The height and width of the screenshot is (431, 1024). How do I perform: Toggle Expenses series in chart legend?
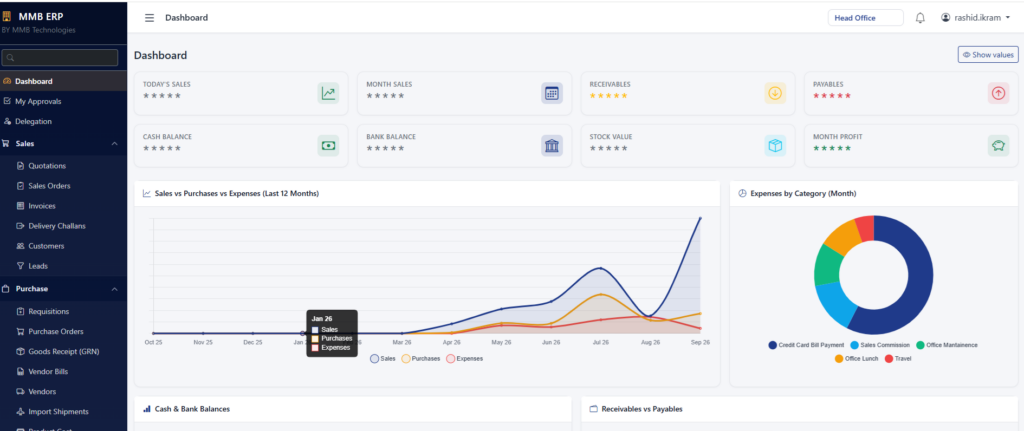[x=464, y=359]
